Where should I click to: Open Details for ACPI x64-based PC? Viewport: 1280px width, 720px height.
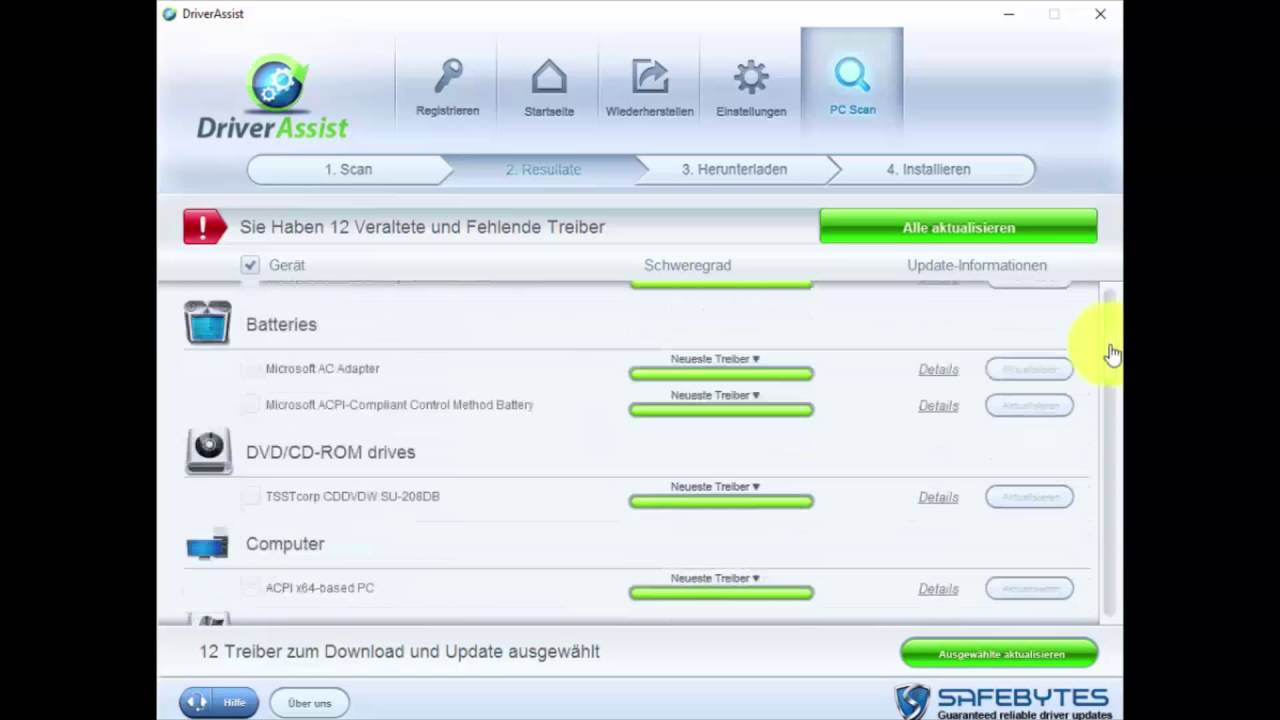(x=938, y=589)
